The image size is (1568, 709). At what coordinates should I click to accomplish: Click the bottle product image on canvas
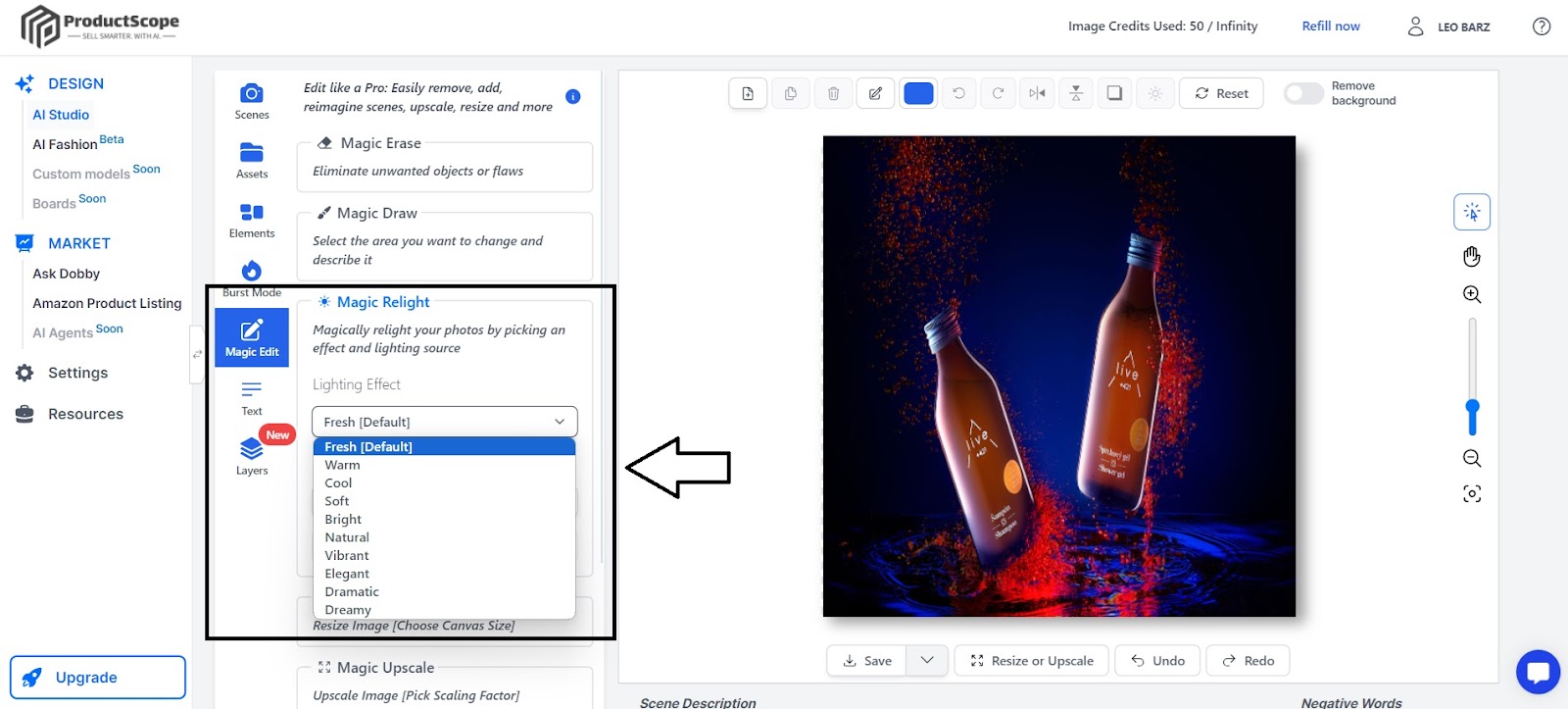(x=1059, y=377)
